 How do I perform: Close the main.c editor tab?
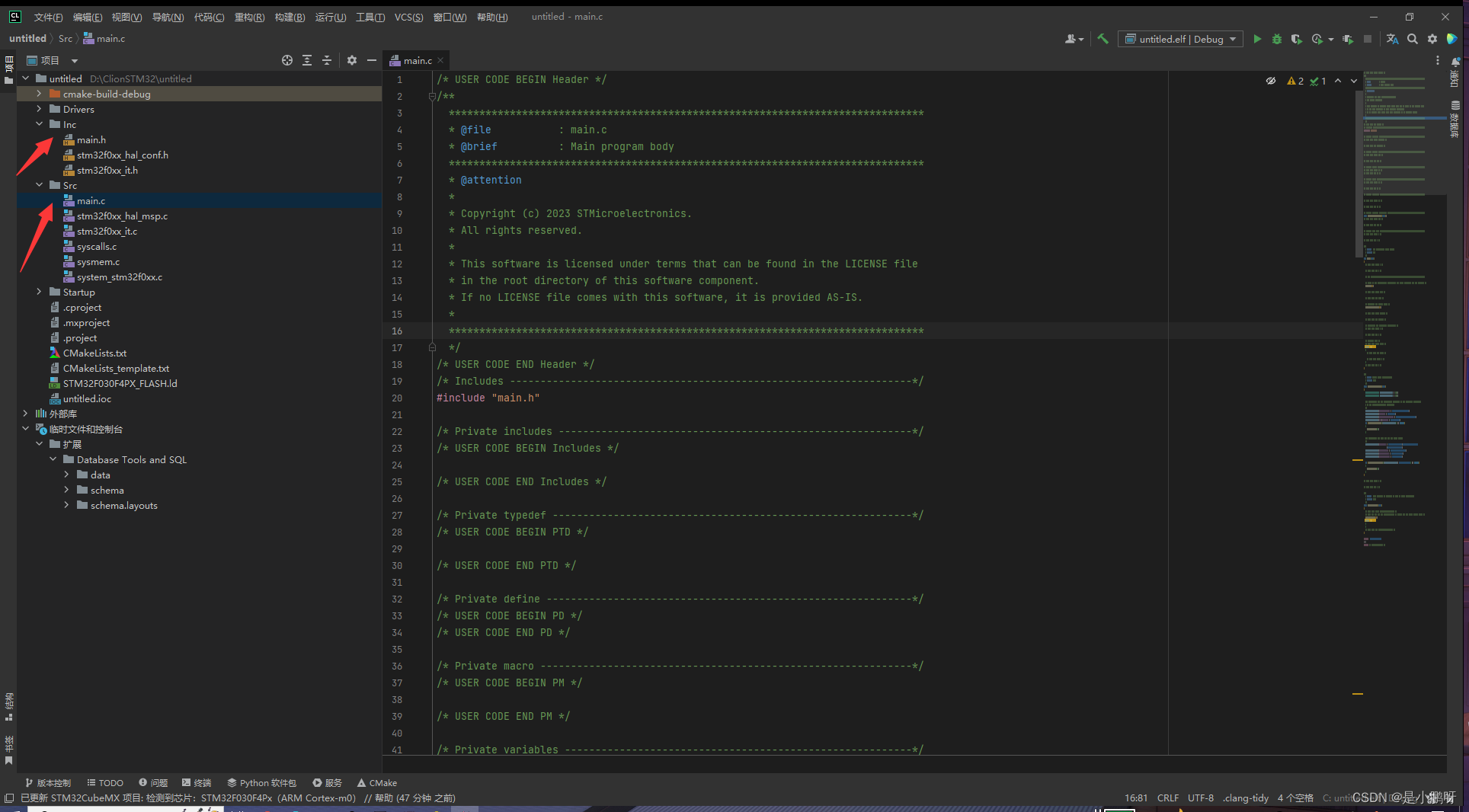(x=440, y=60)
